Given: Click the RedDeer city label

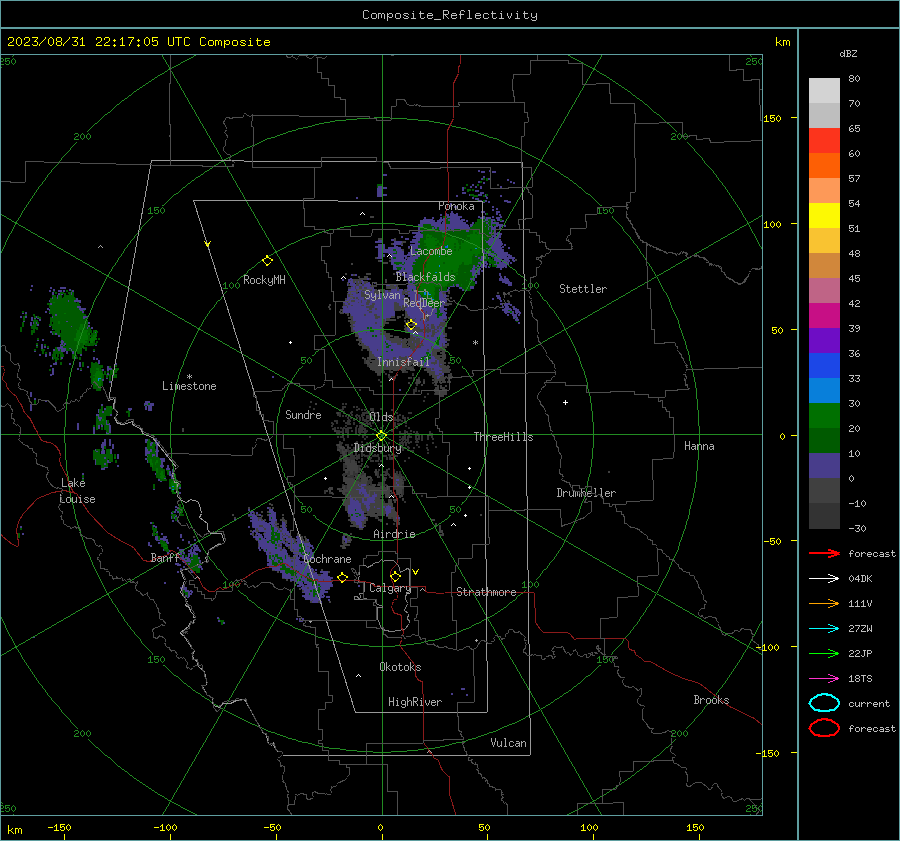Looking at the screenshot, I should click(x=424, y=303).
